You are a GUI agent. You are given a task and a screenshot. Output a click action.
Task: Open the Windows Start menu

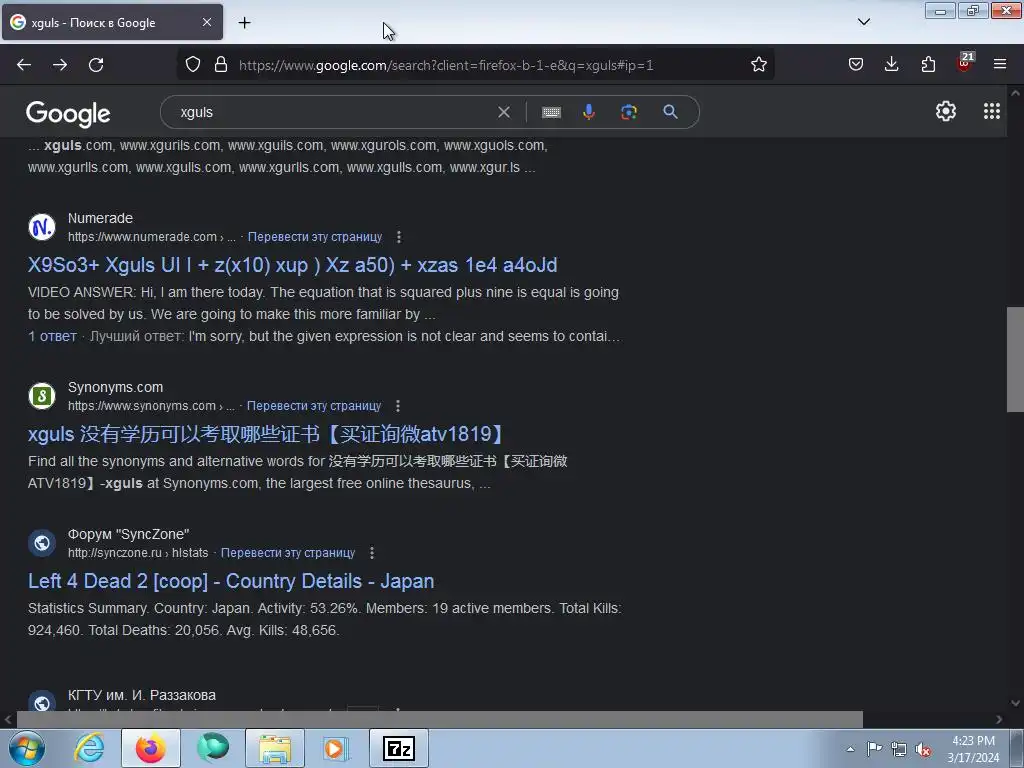(26, 748)
